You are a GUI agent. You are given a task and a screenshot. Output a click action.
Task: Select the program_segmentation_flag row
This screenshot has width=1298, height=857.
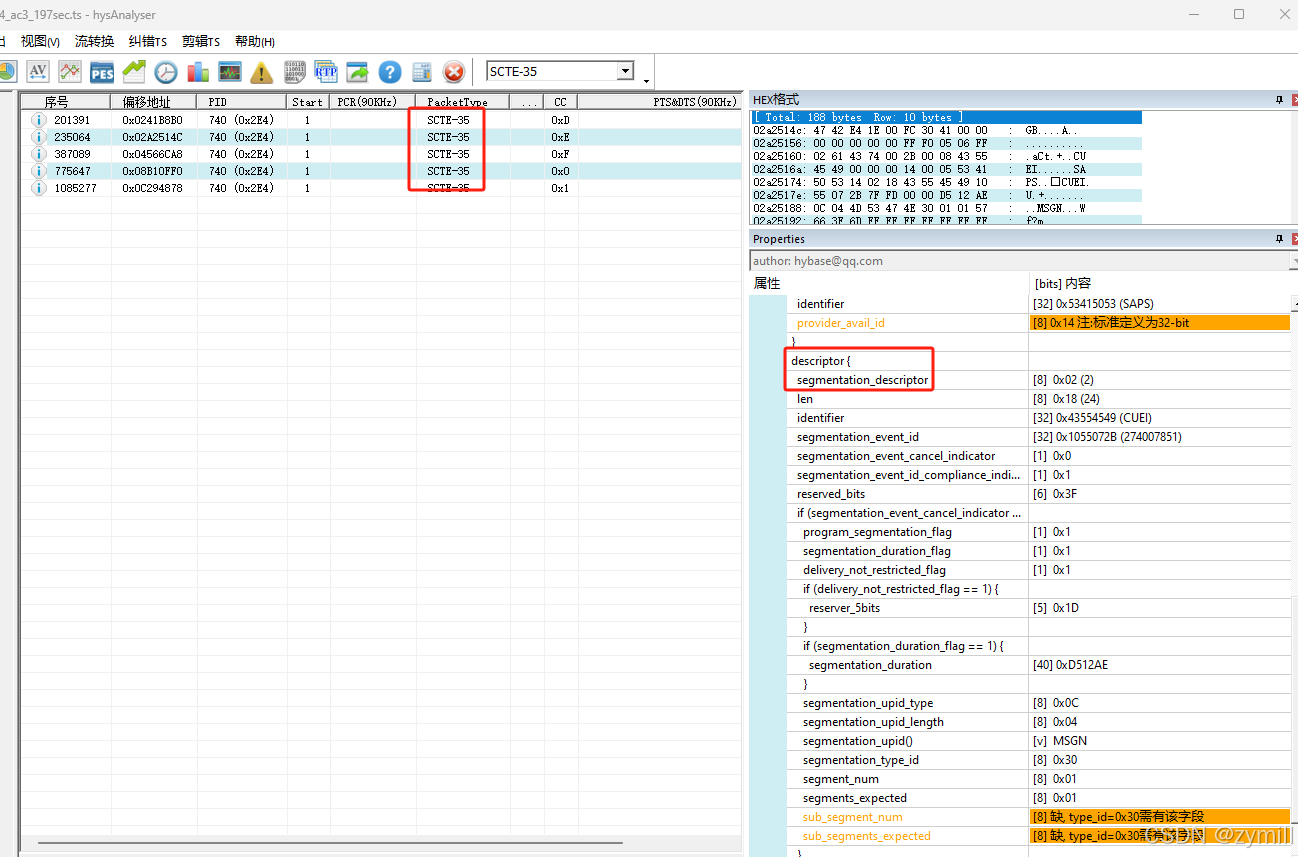click(x=1039, y=532)
